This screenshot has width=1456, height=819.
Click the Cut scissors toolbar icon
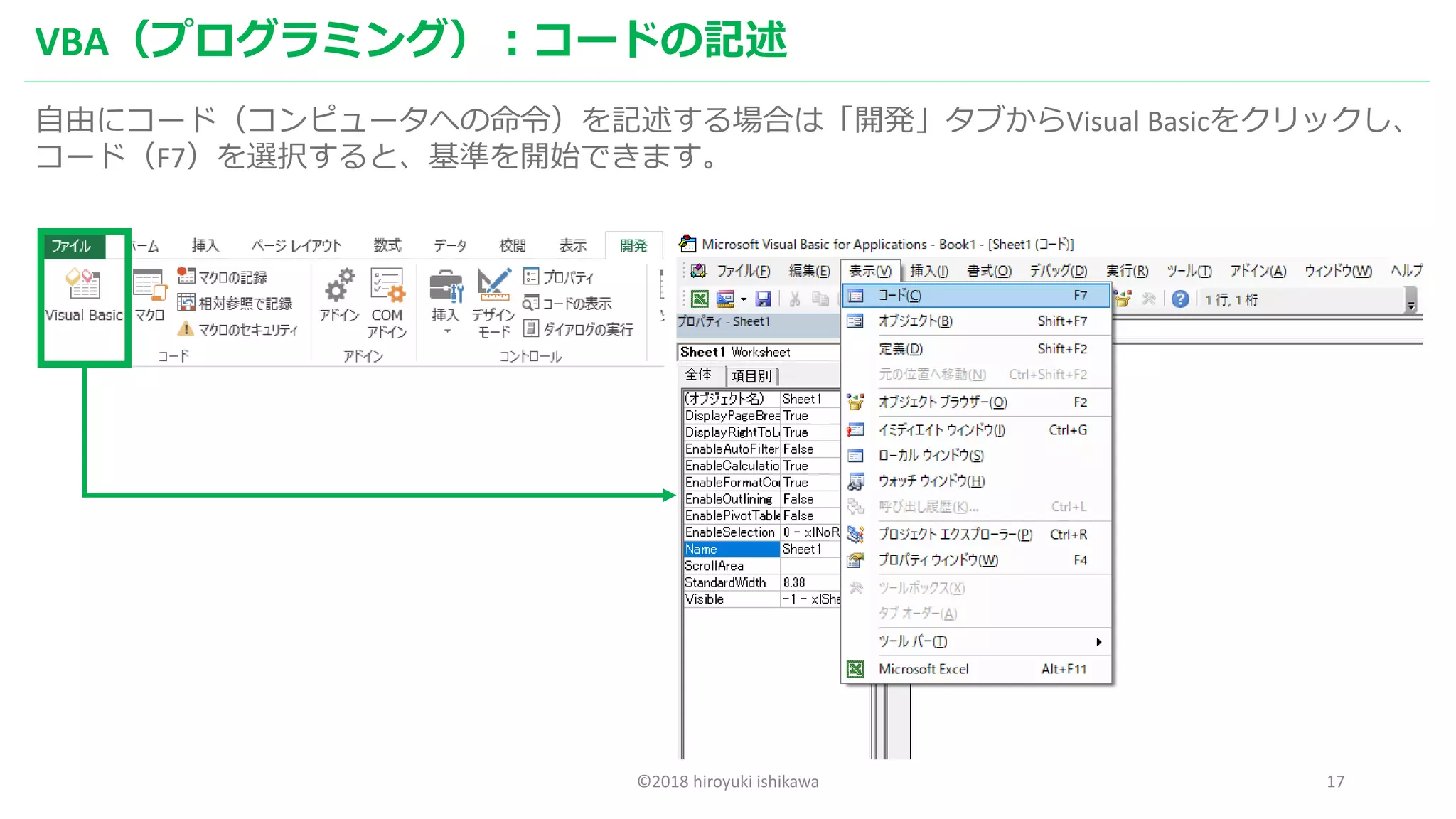tap(795, 299)
